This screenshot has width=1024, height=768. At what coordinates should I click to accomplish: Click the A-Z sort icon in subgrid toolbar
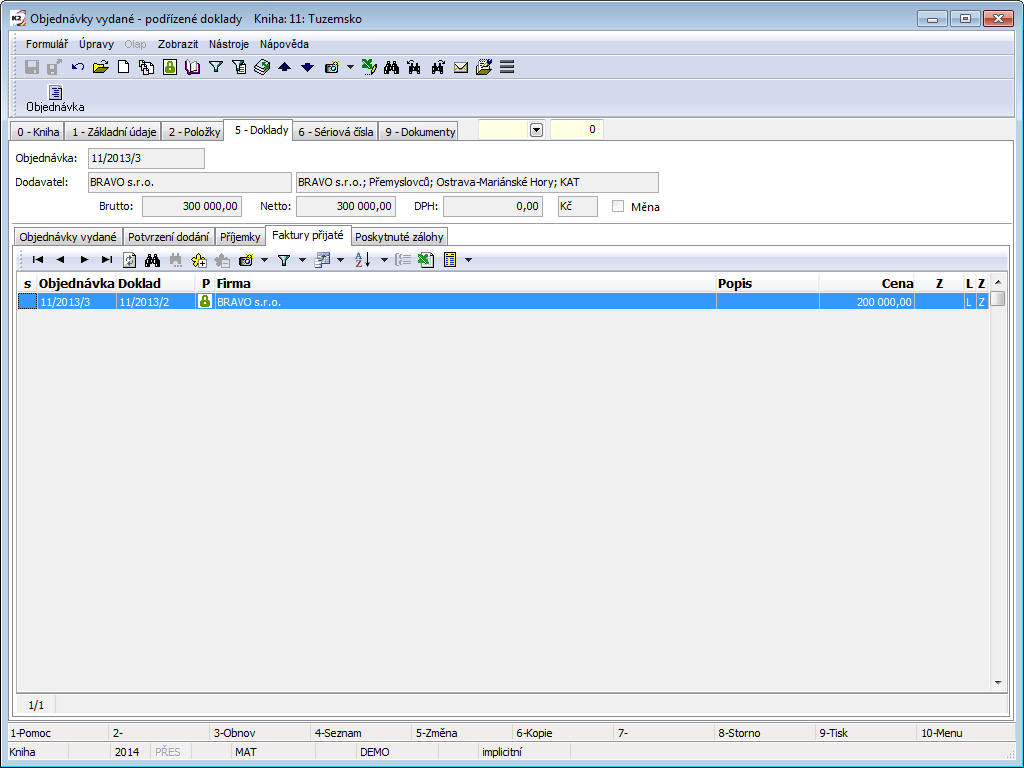click(363, 260)
